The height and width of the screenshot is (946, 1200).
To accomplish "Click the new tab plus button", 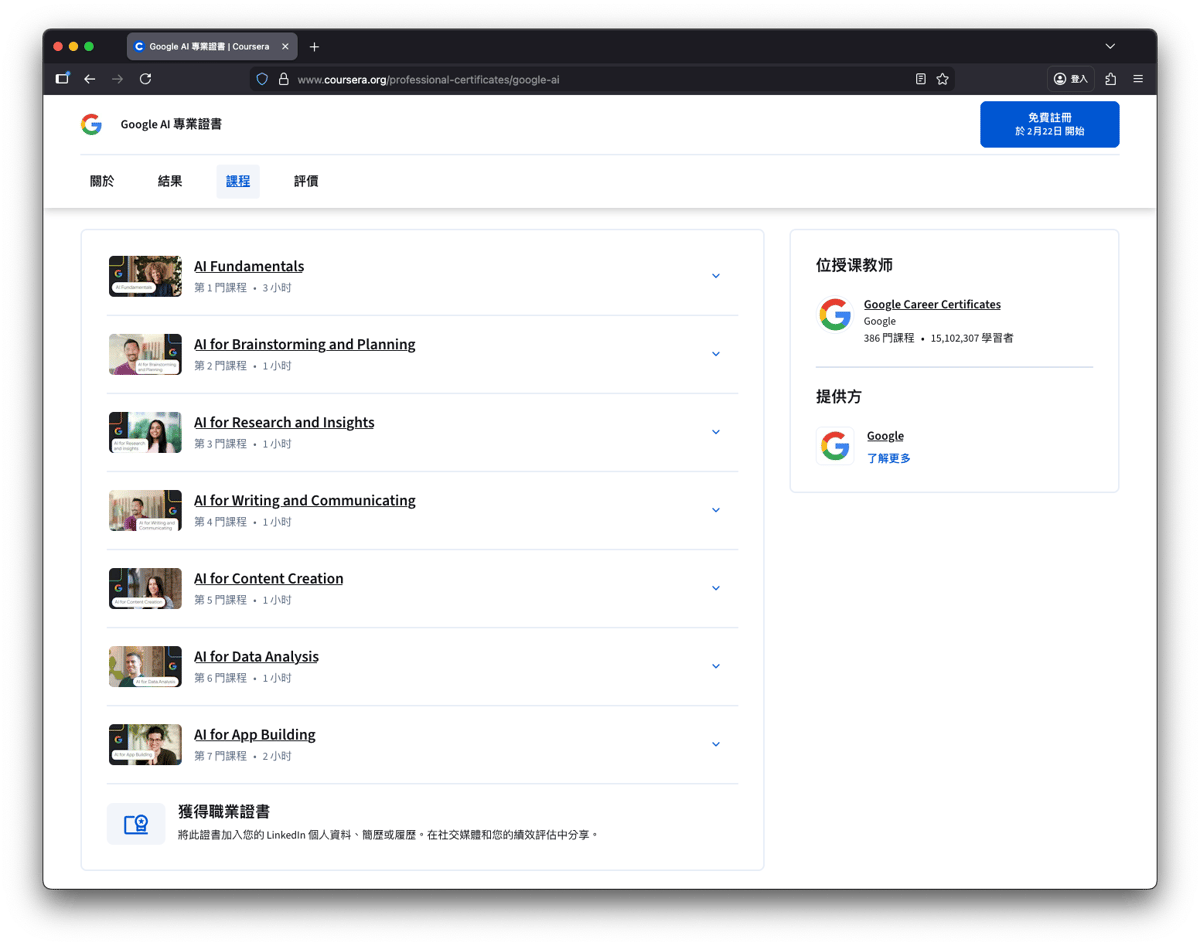I will (314, 47).
